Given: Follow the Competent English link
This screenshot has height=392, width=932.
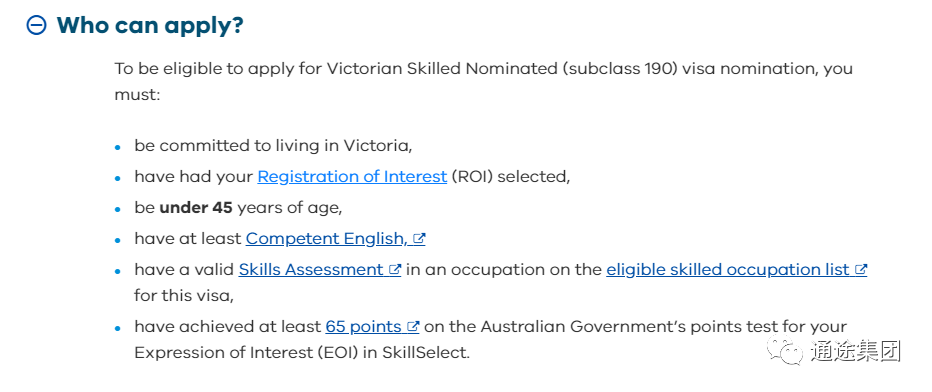Looking at the screenshot, I should (x=326, y=238).
